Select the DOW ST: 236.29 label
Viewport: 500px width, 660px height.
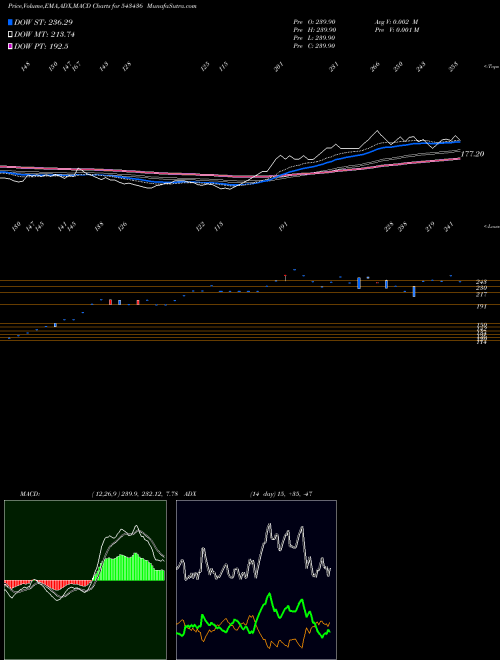coord(43,22)
